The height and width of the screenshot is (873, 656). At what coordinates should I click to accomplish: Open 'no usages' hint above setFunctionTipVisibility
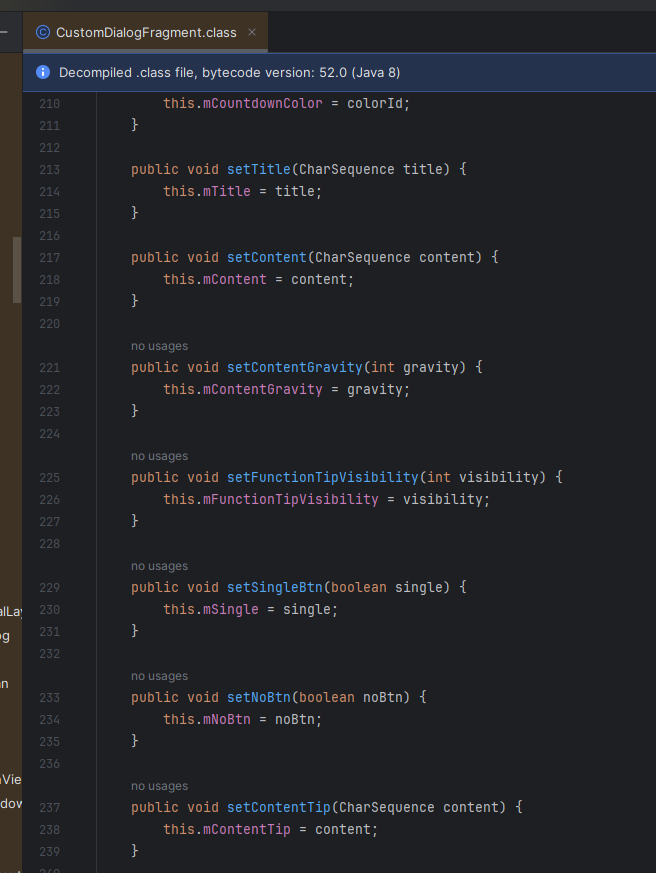point(159,456)
